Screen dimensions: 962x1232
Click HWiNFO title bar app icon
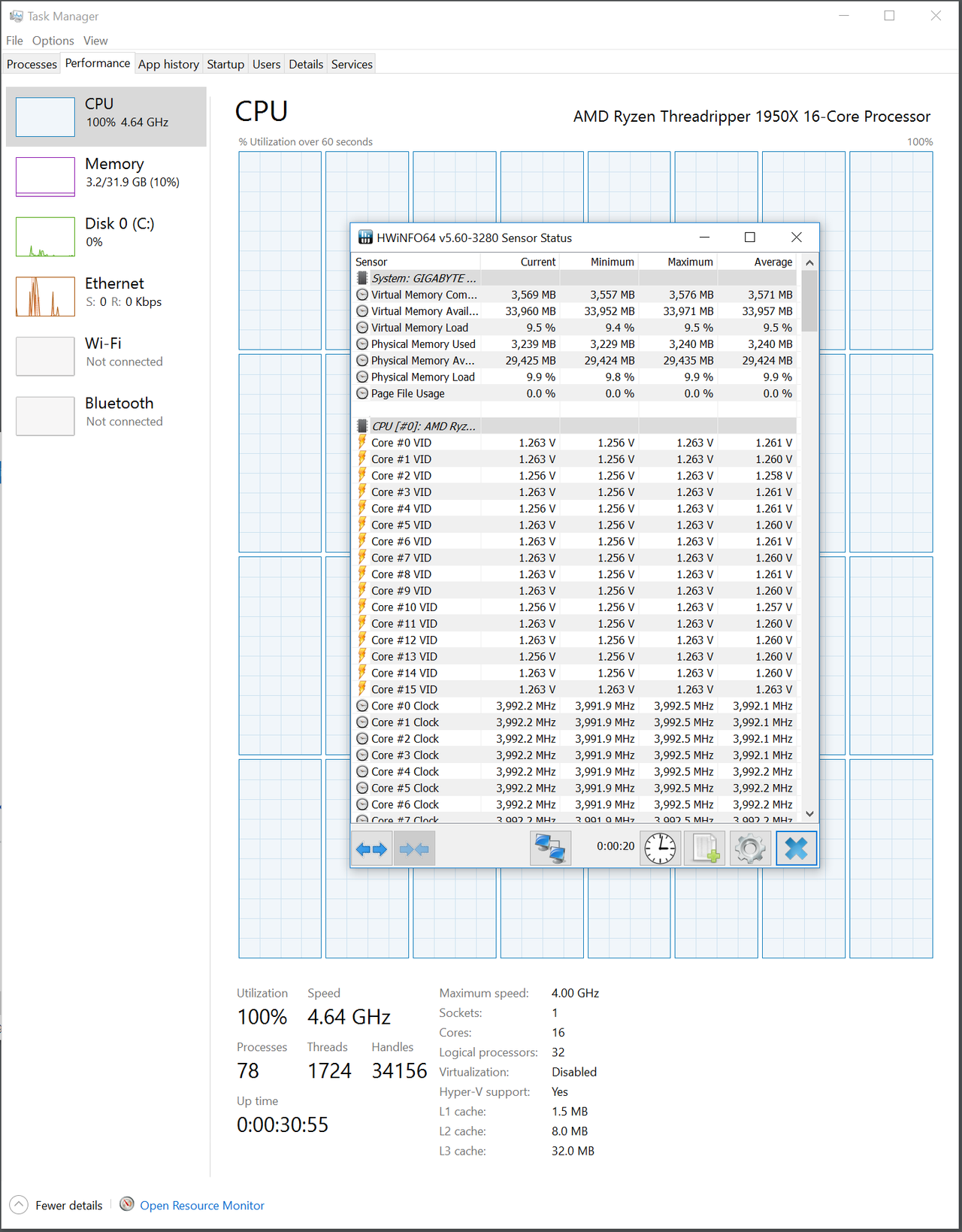tap(365, 238)
